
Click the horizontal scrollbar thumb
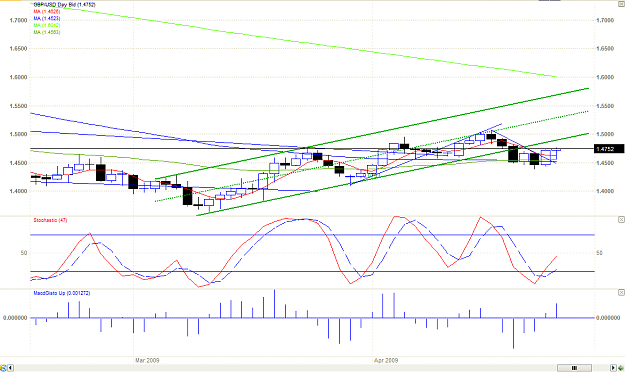574,368
